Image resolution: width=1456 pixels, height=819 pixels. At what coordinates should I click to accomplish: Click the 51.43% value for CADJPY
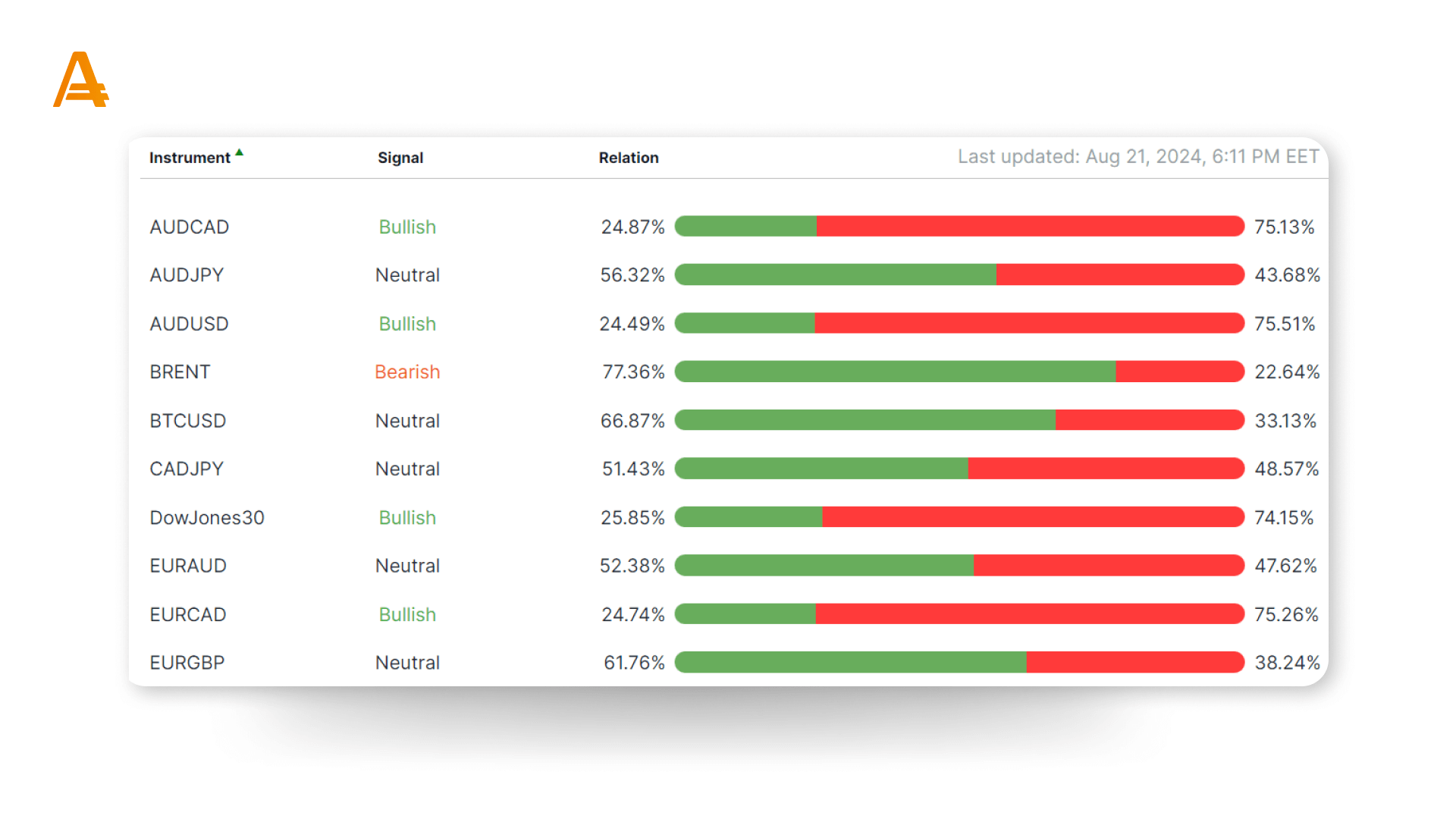point(633,469)
